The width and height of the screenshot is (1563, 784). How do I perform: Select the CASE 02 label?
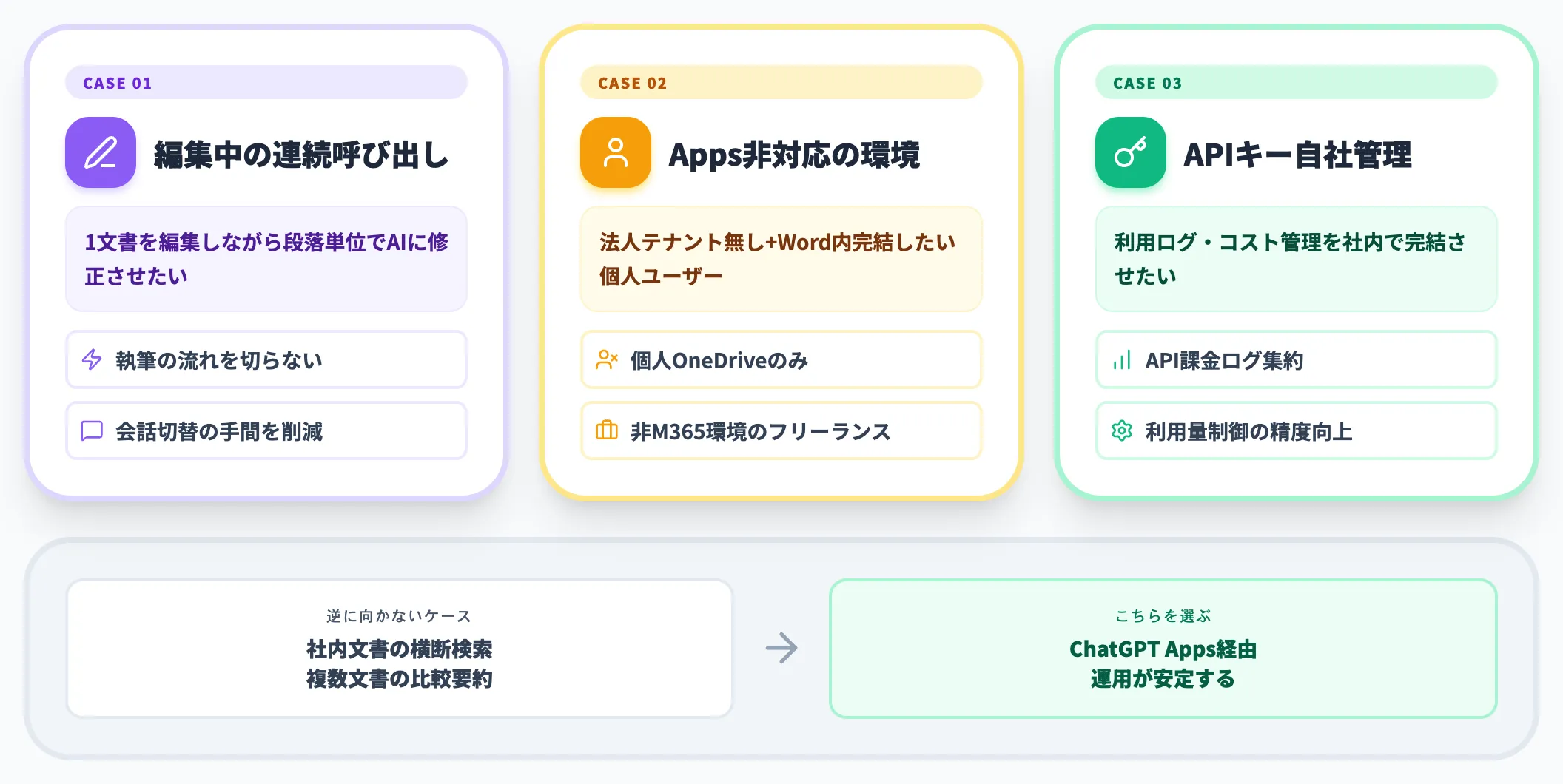click(x=633, y=83)
